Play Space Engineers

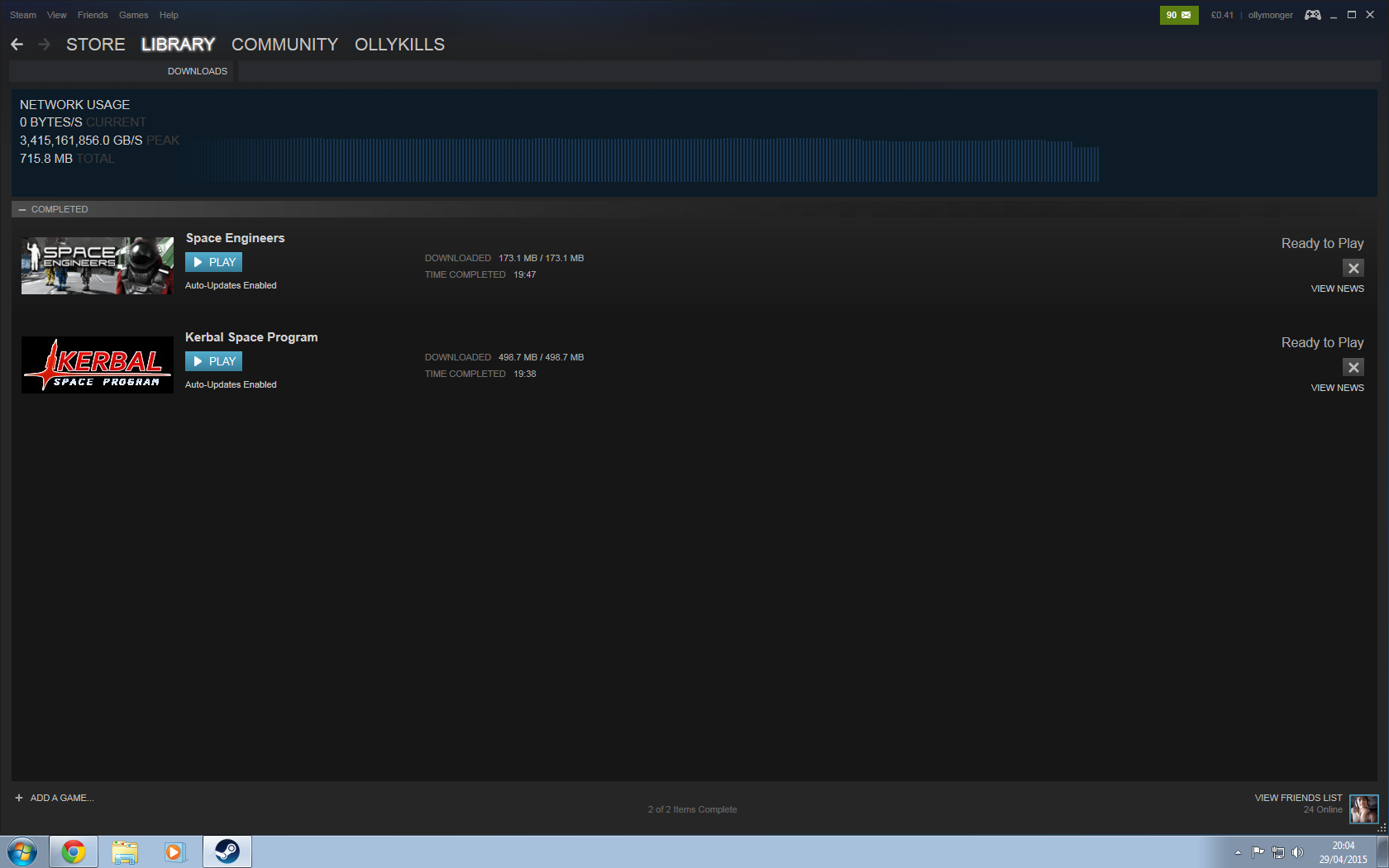point(213,262)
